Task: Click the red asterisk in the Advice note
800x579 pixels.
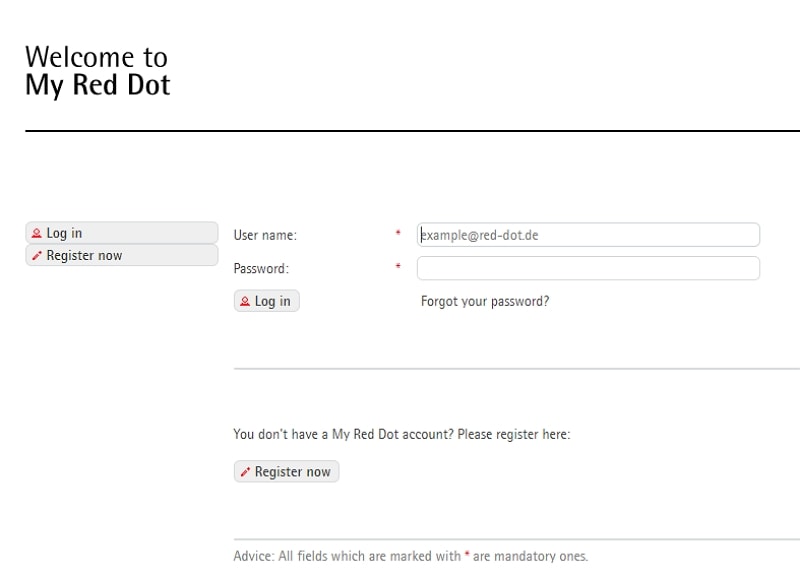Action: [467, 554]
